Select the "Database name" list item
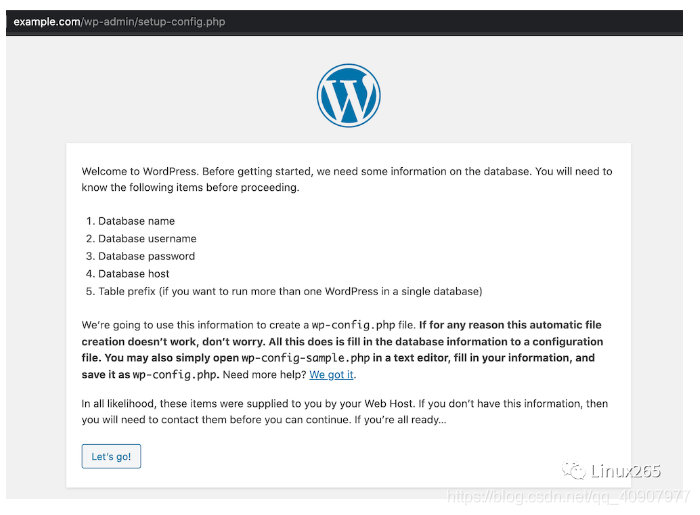This screenshot has width=700, height=515. click(137, 221)
